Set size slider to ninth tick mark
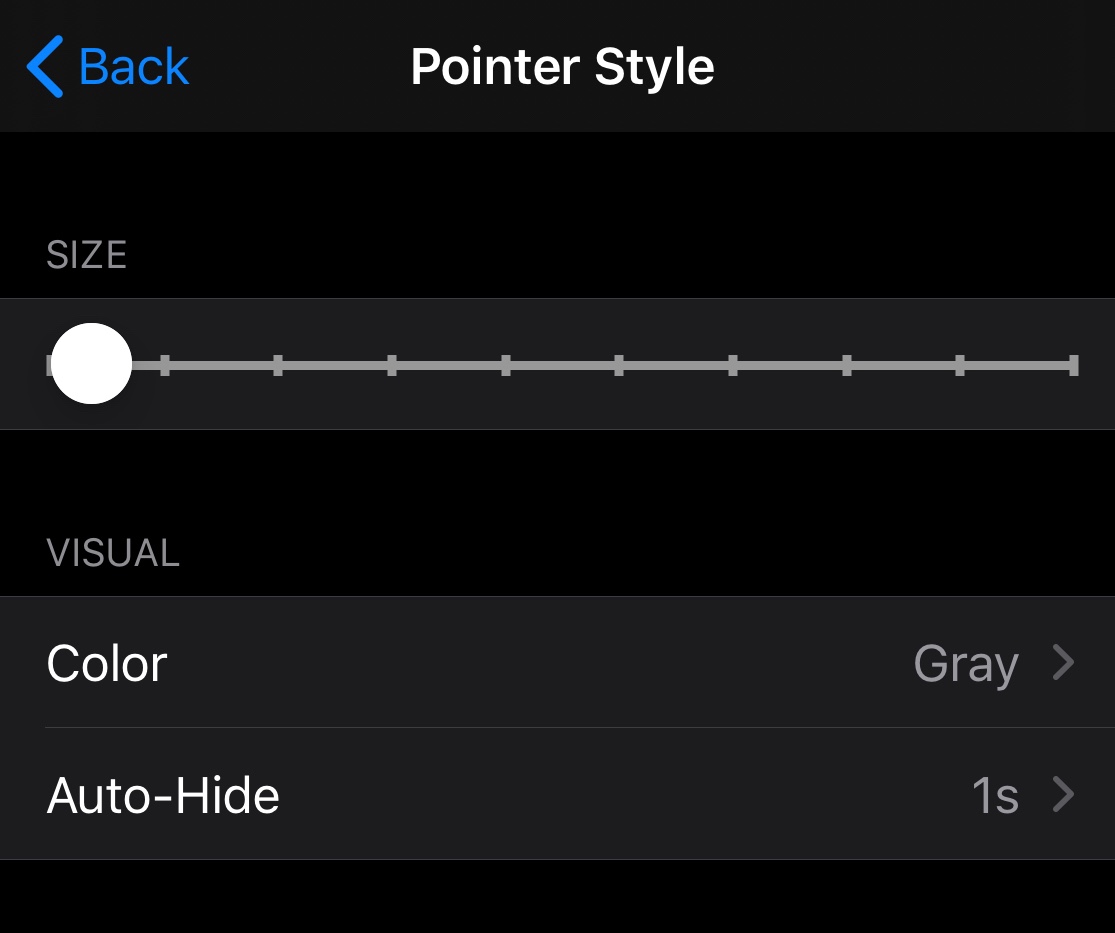This screenshot has width=1115, height=933. click(960, 365)
